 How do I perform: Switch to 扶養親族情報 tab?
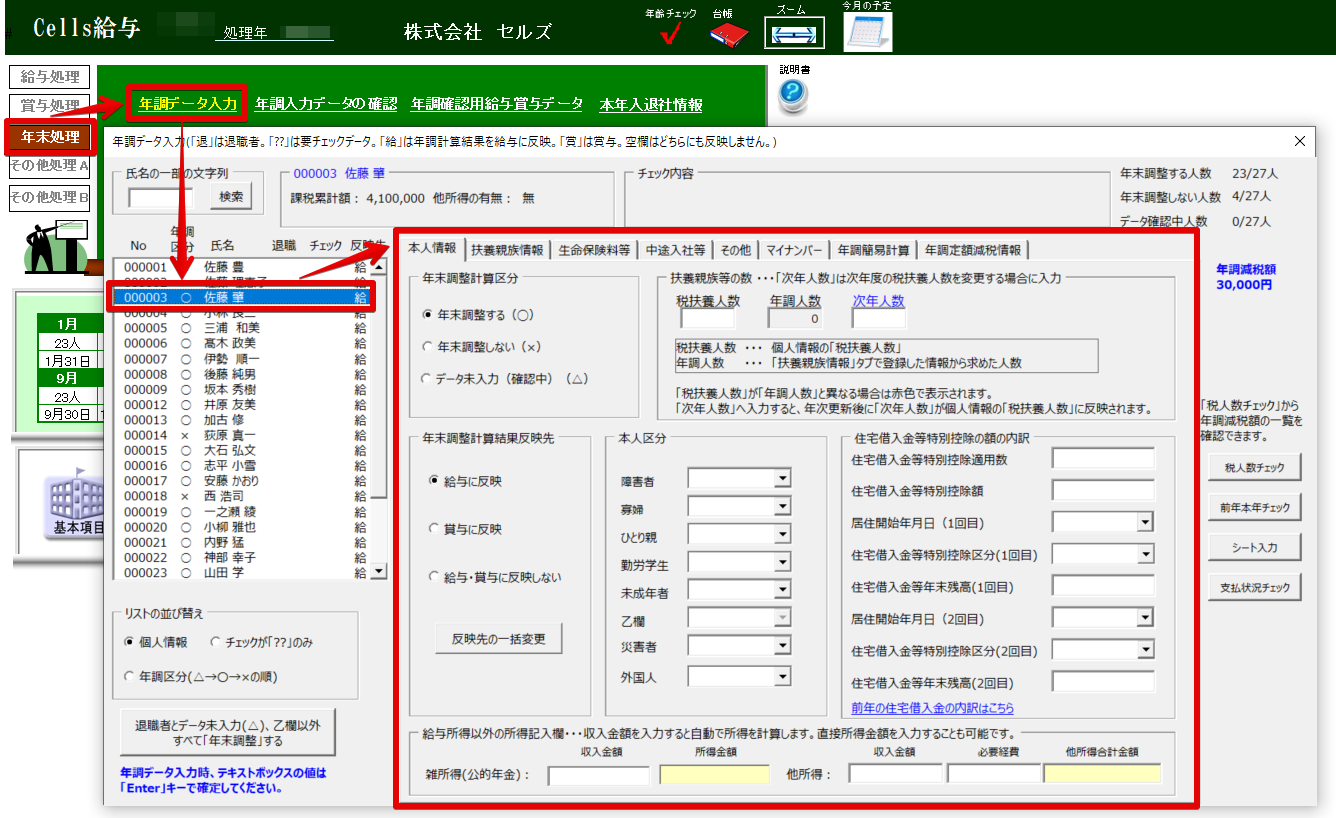pyautogui.click(x=507, y=250)
